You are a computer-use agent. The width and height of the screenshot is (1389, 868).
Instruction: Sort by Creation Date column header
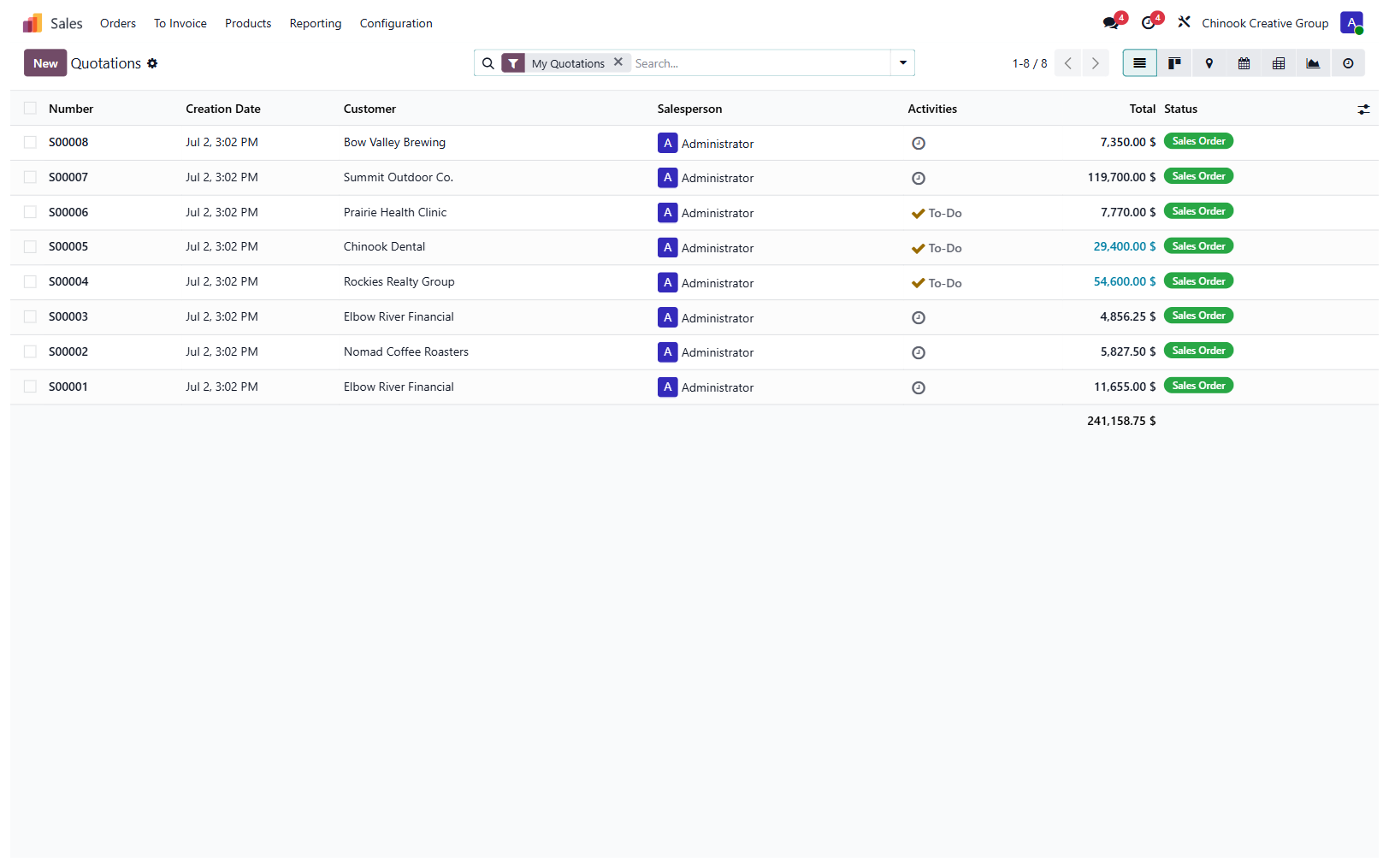point(223,109)
